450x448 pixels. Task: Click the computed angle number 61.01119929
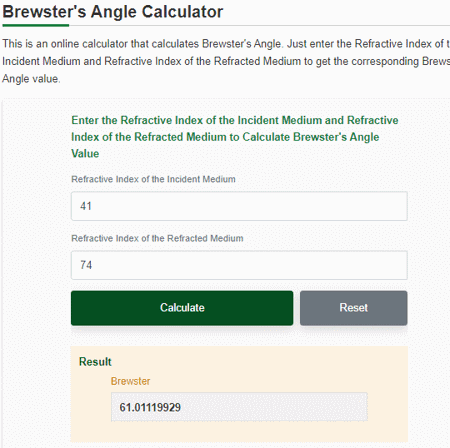150,408
